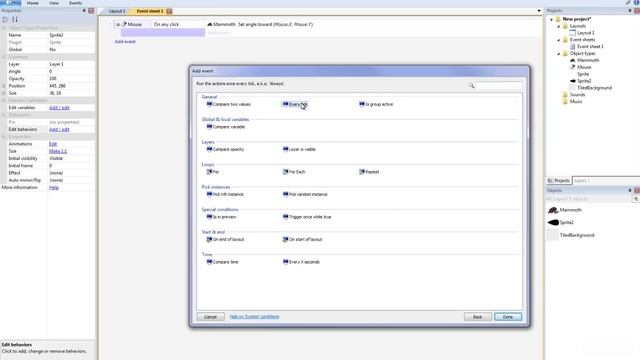Open the Help link in Properties
The image size is (640, 360).
(x=54, y=187)
